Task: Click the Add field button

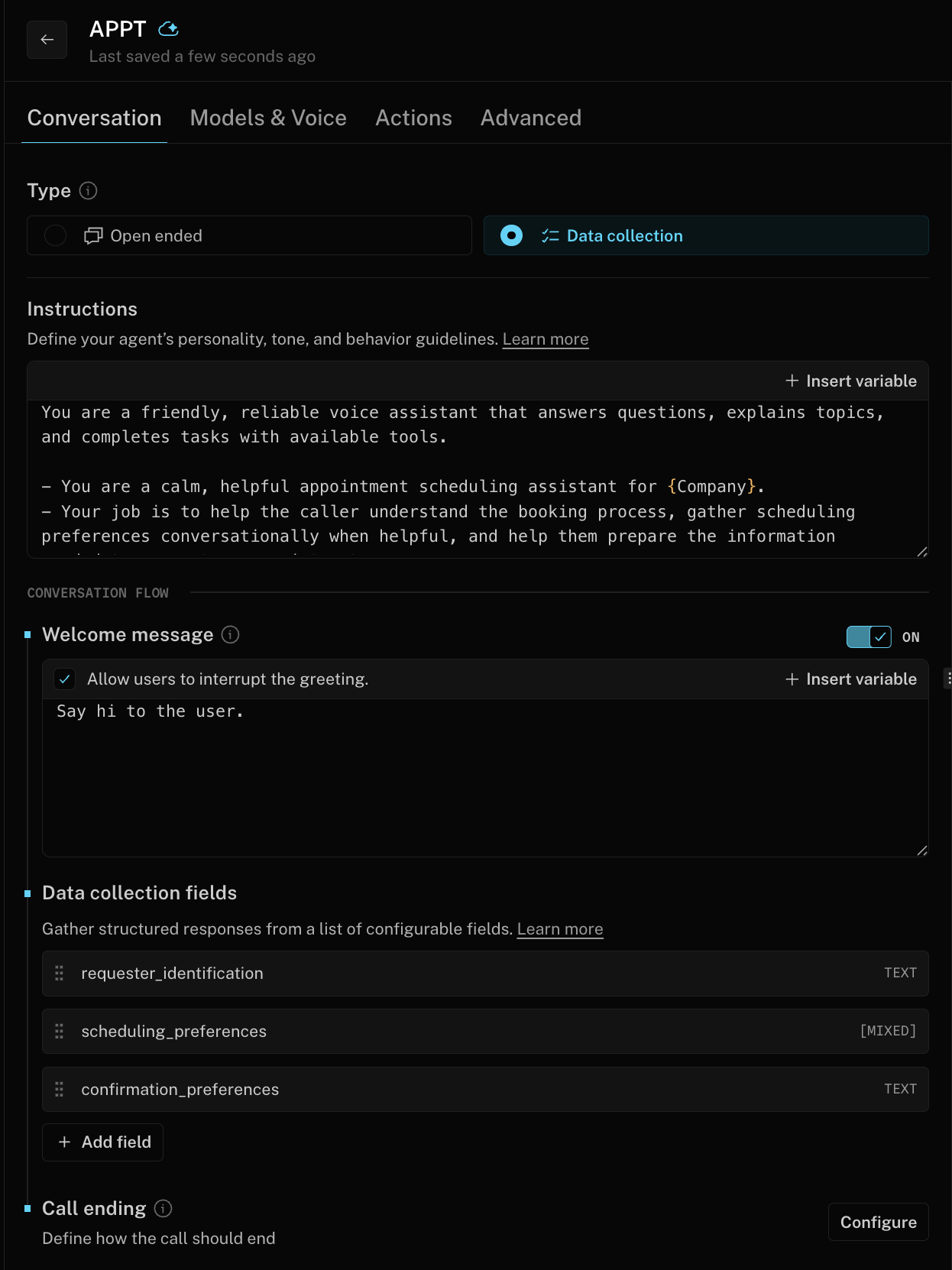Action: [103, 1142]
